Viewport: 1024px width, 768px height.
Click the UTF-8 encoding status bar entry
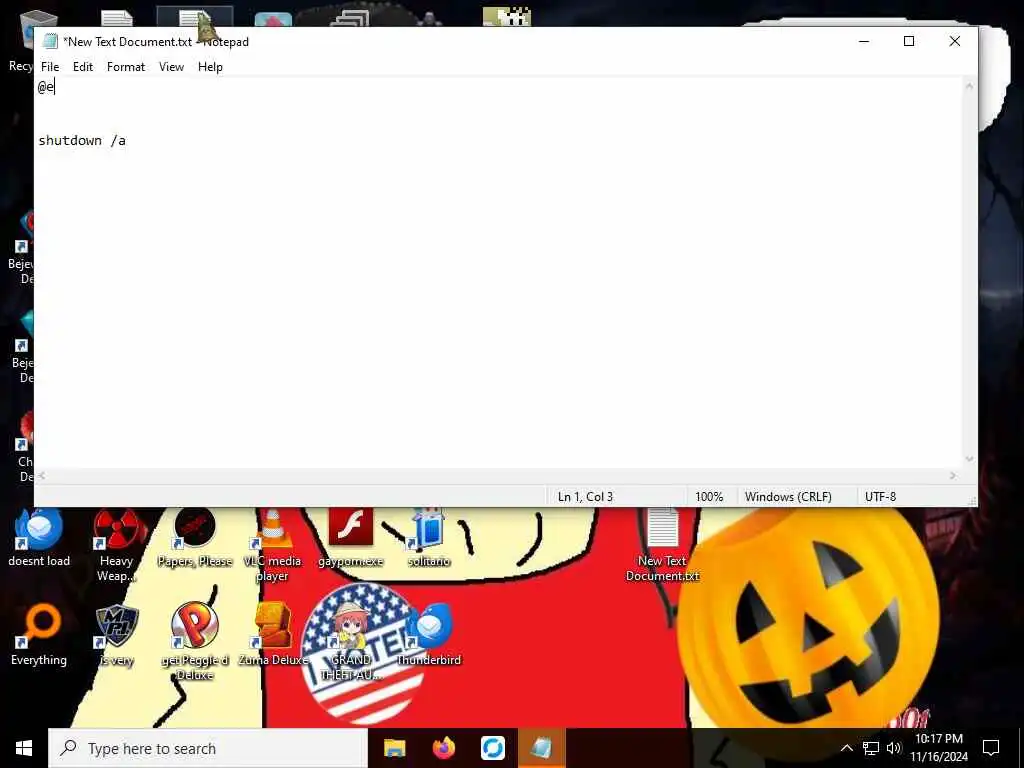pos(880,497)
